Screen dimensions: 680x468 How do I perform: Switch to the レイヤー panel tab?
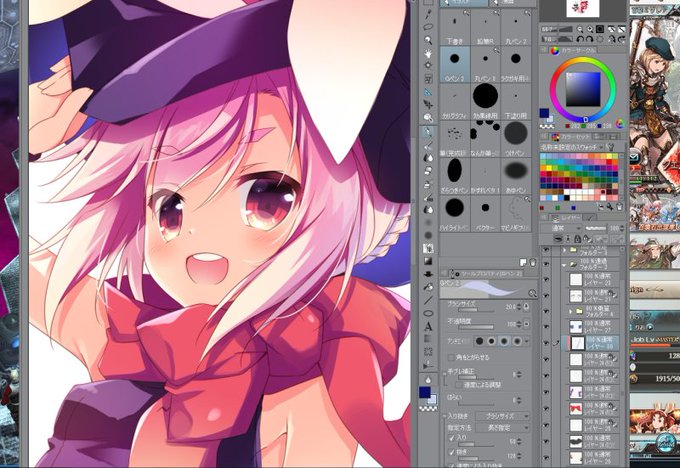pos(566,217)
